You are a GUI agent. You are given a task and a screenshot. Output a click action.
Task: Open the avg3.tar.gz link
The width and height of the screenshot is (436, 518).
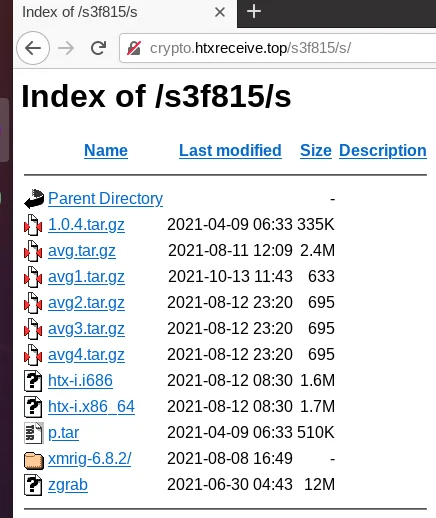click(x=86, y=329)
